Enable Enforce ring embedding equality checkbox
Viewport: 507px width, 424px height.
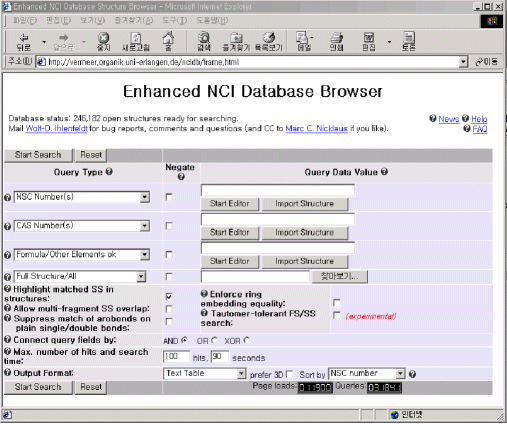(337, 303)
